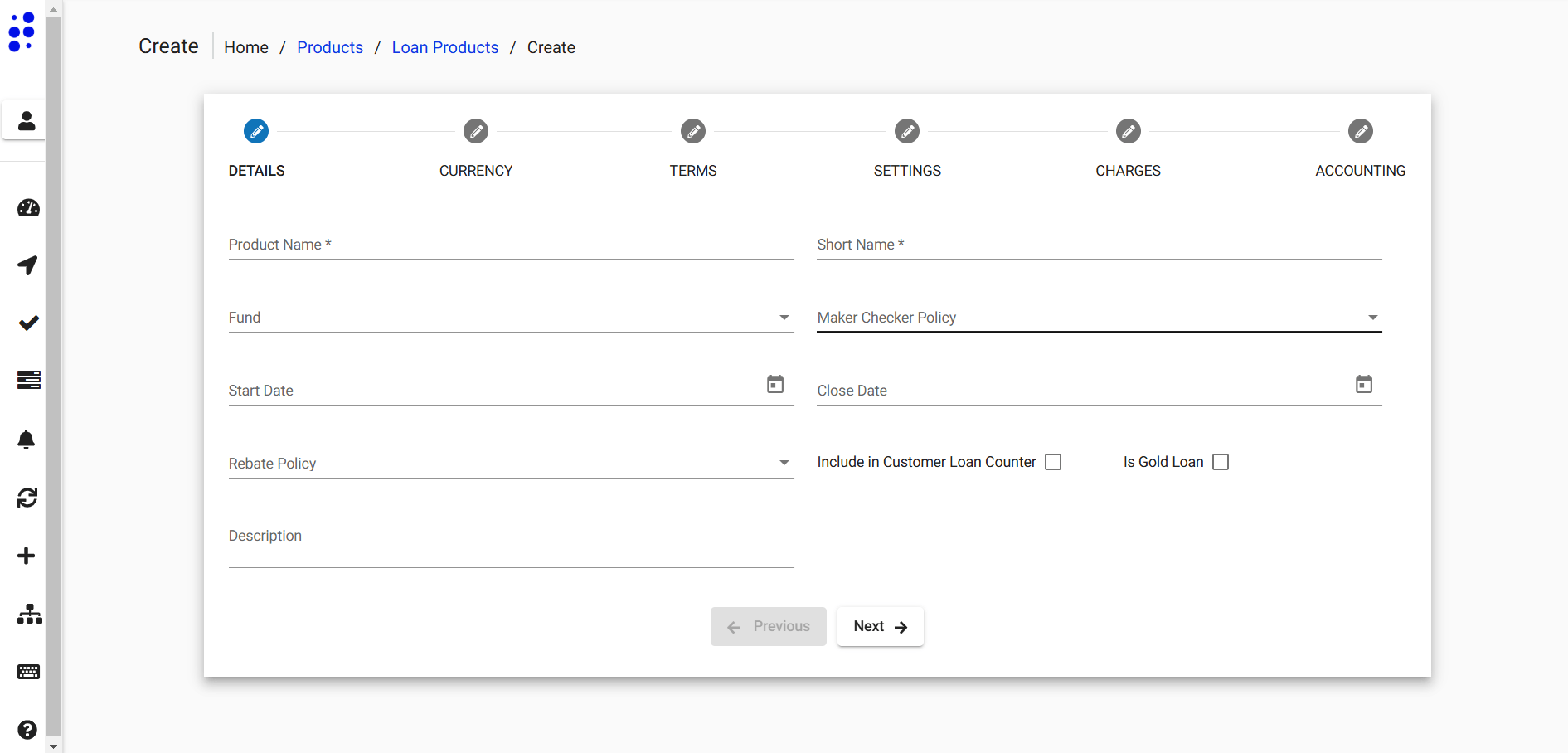
Task: Click inside the Product Name field
Action: click(510, 244)
